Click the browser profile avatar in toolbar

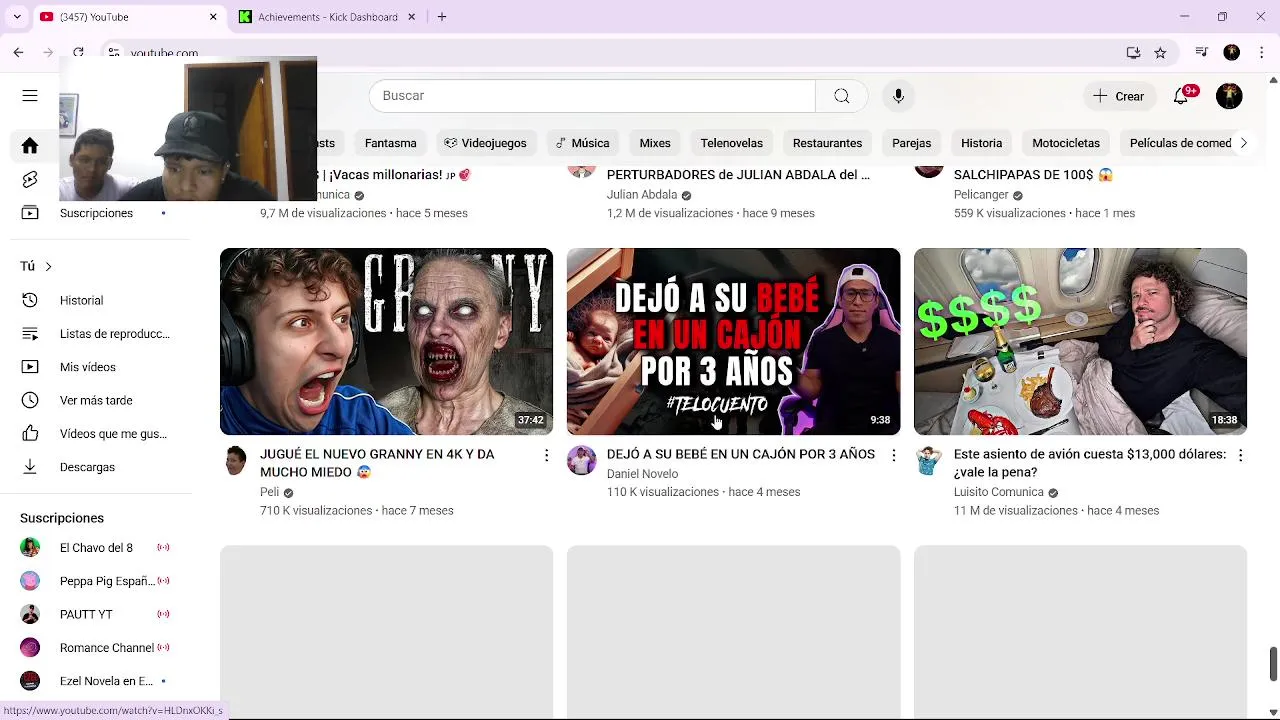tap(1232, 52)
